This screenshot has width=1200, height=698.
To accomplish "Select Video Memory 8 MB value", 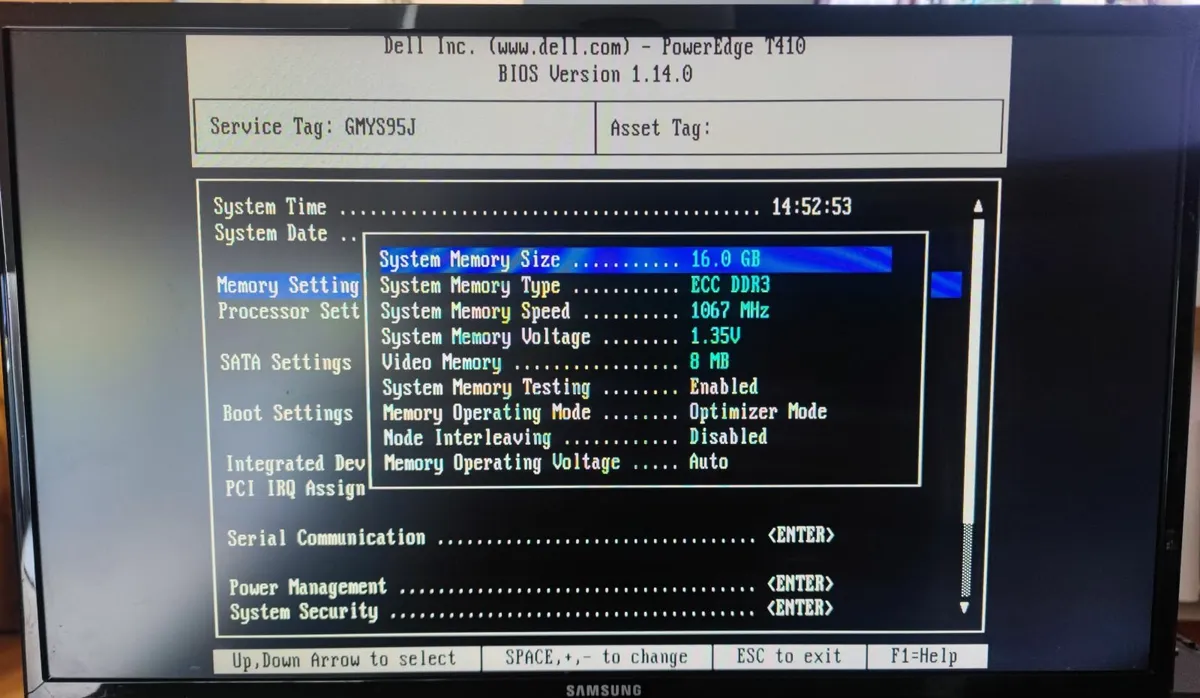I will tap(709, 362).
